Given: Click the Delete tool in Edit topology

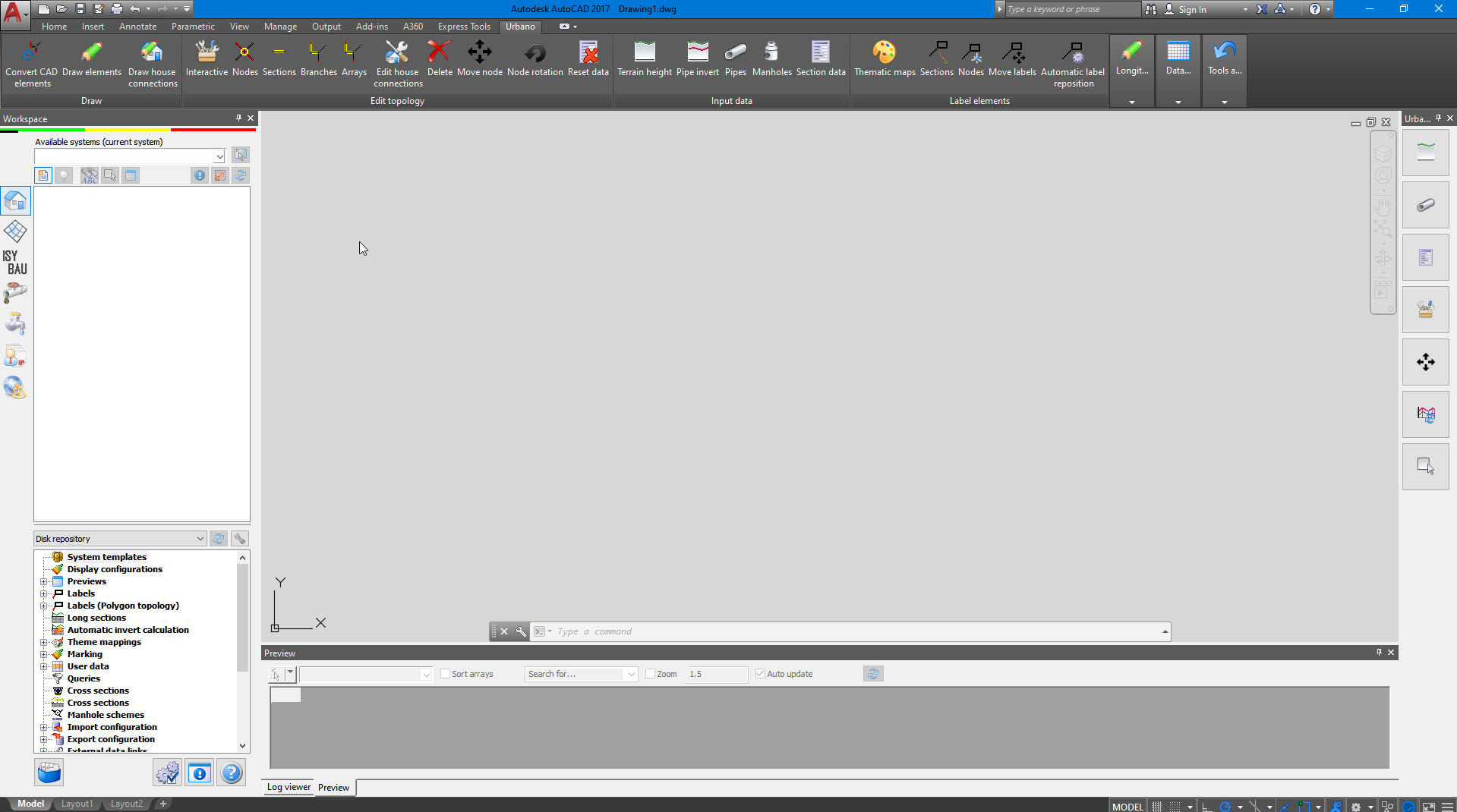Looking at the screenshot, I should pyautogui.click(x=440, y=58).
